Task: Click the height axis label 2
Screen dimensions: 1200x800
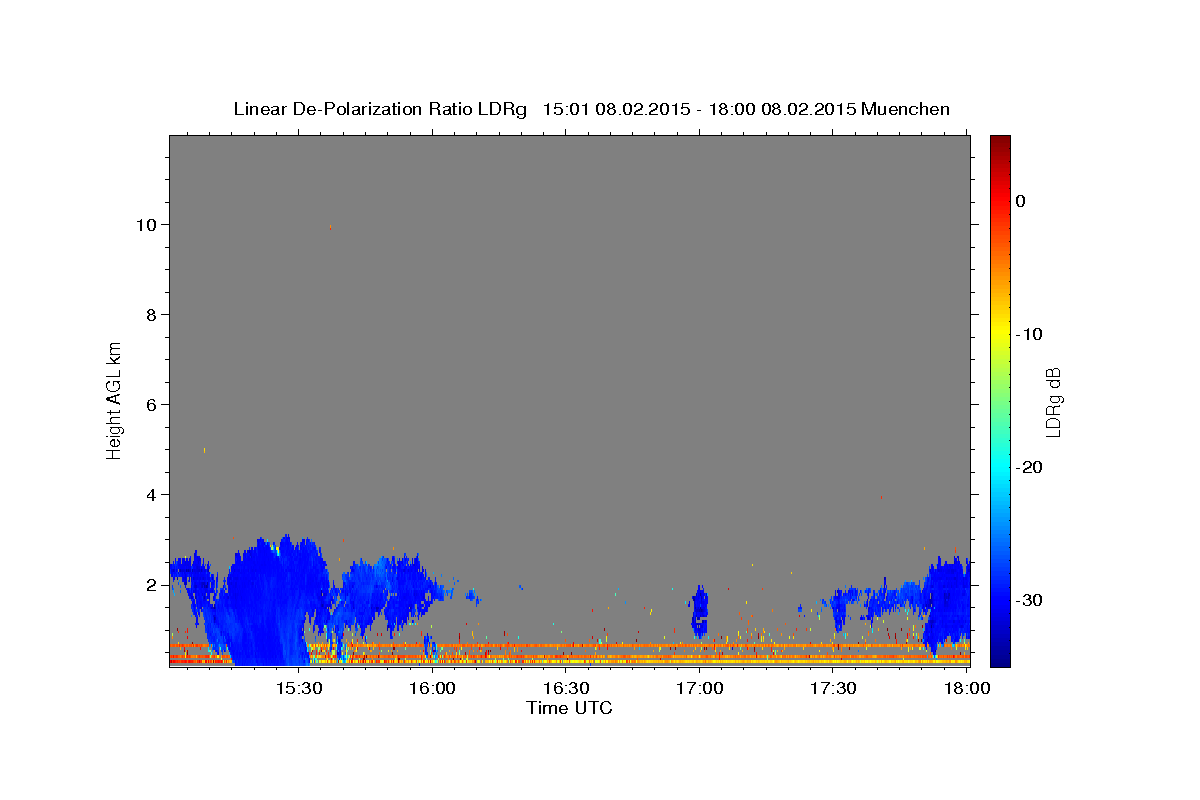Action: [152, 584]
